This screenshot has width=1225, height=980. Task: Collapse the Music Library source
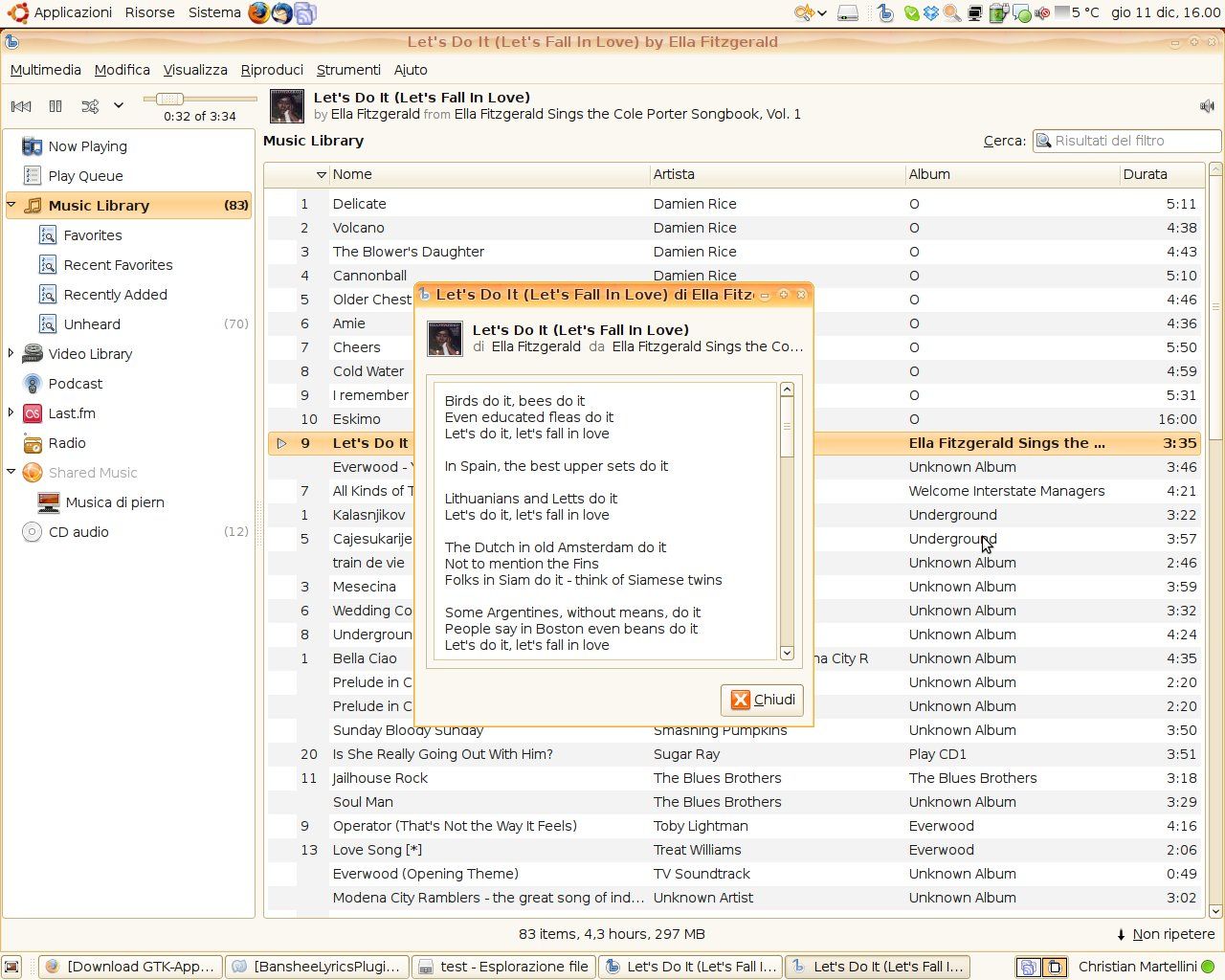pos(11,205)
